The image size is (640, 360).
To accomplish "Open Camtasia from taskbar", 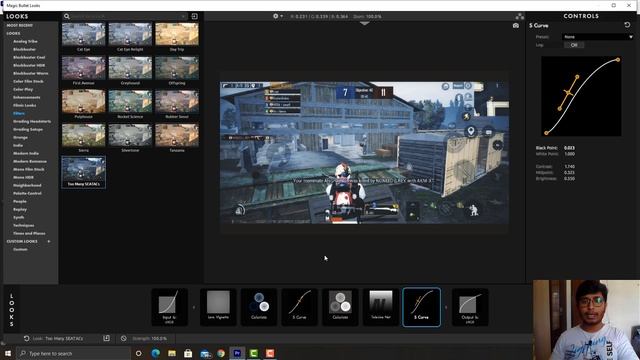I will point(253,353).
